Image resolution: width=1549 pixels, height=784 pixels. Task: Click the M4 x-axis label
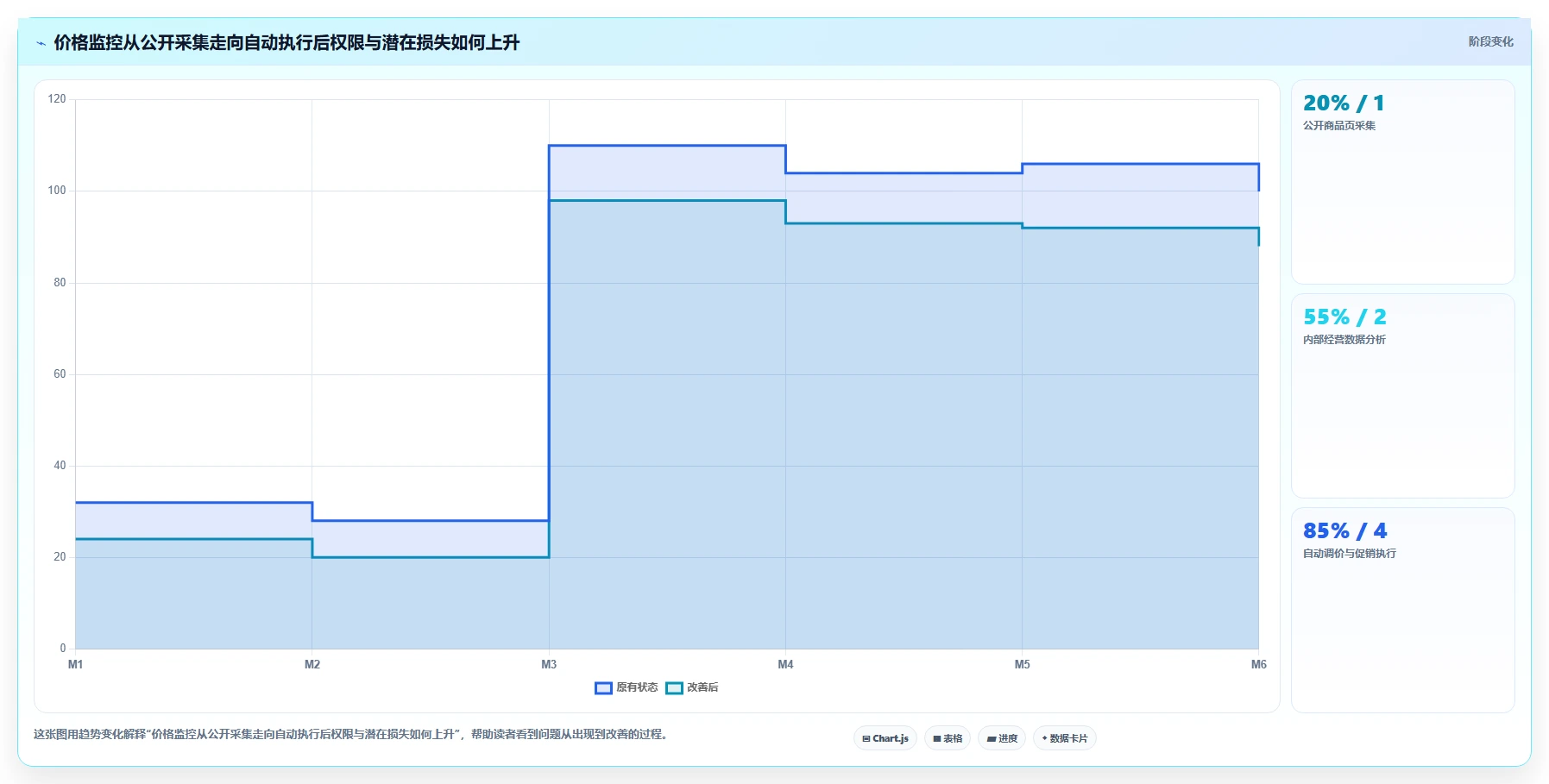pos(785,664)
